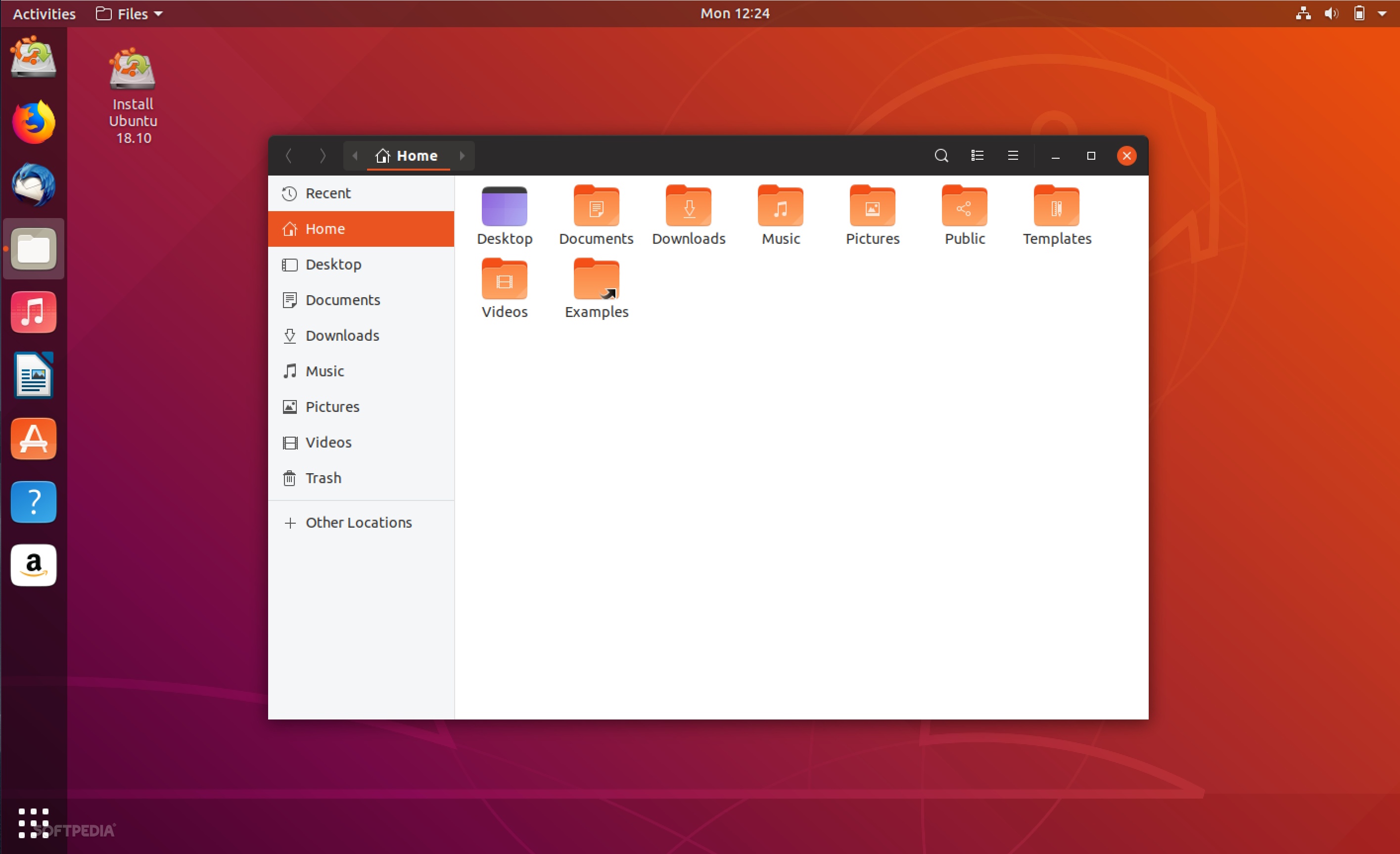Open Thunderbird from the dock

33,184
